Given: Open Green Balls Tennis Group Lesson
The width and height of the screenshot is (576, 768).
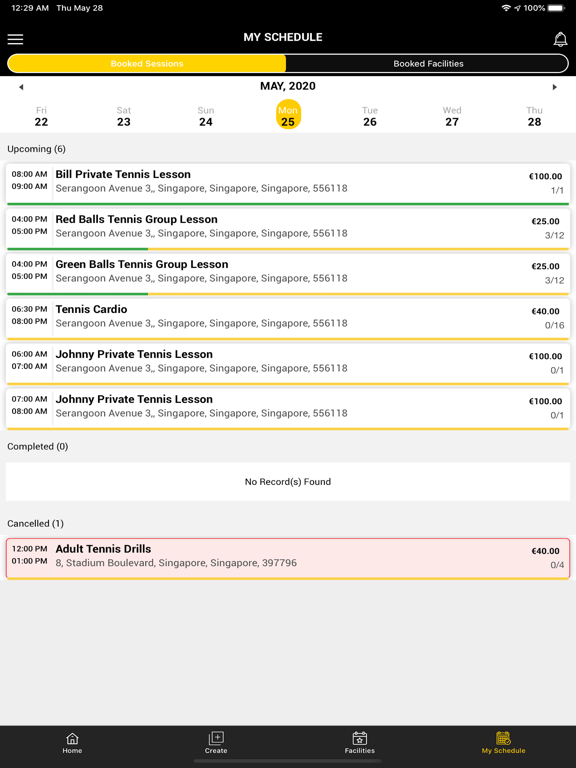Looking at the screenshot, I should (x=288, y=274).
